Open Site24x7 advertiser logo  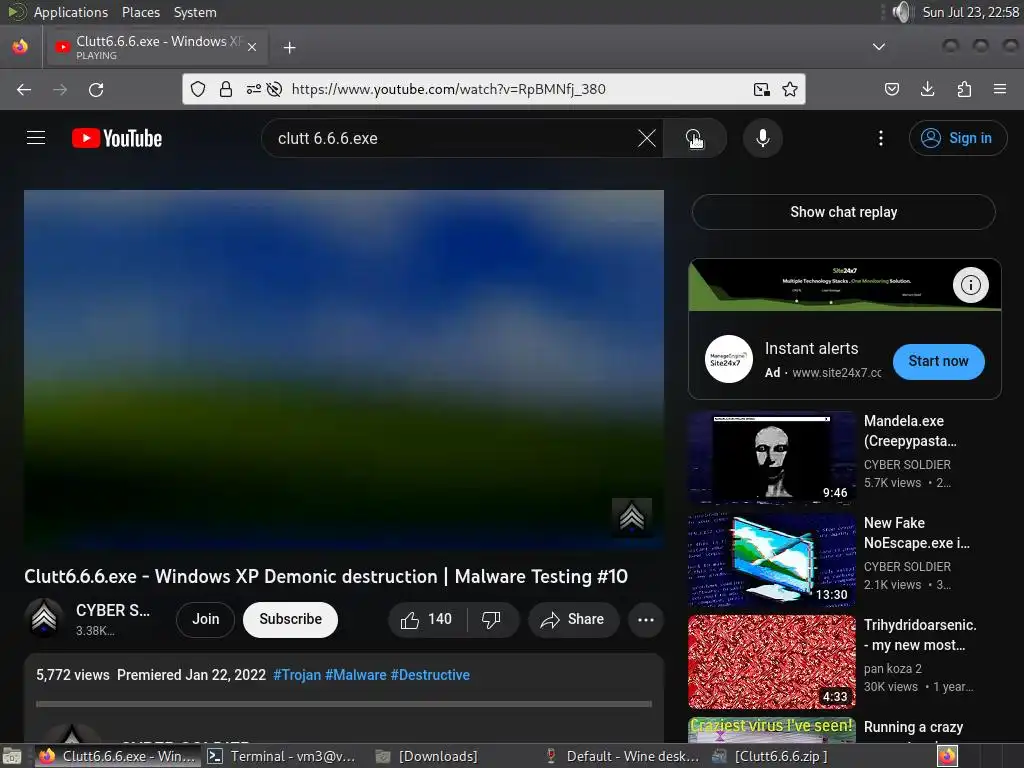tap(728, 359)
